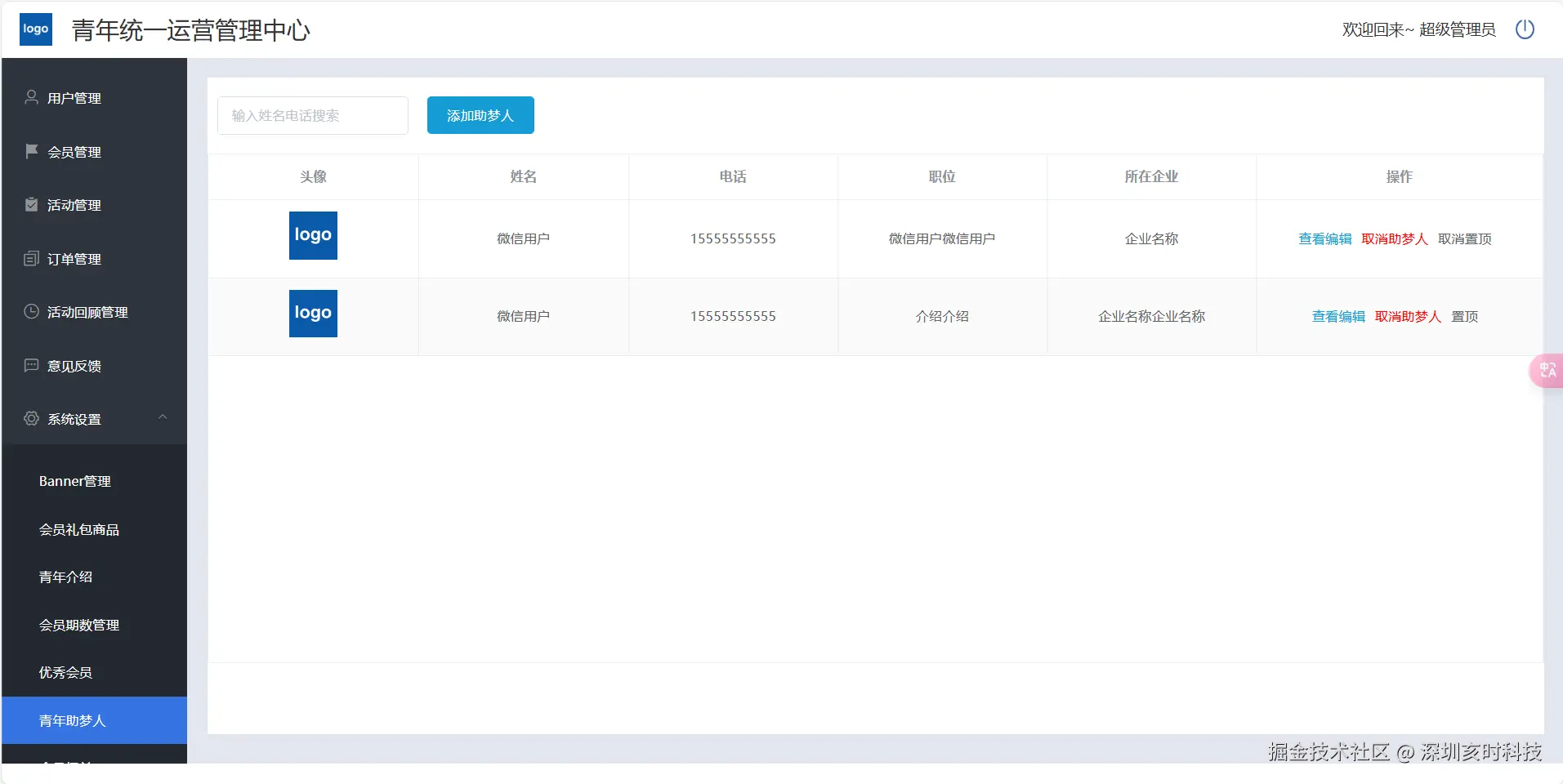Click 微信用户微信用户 position cell
The height and width of the screenshot is (784, 1563).
pos(942,238)
